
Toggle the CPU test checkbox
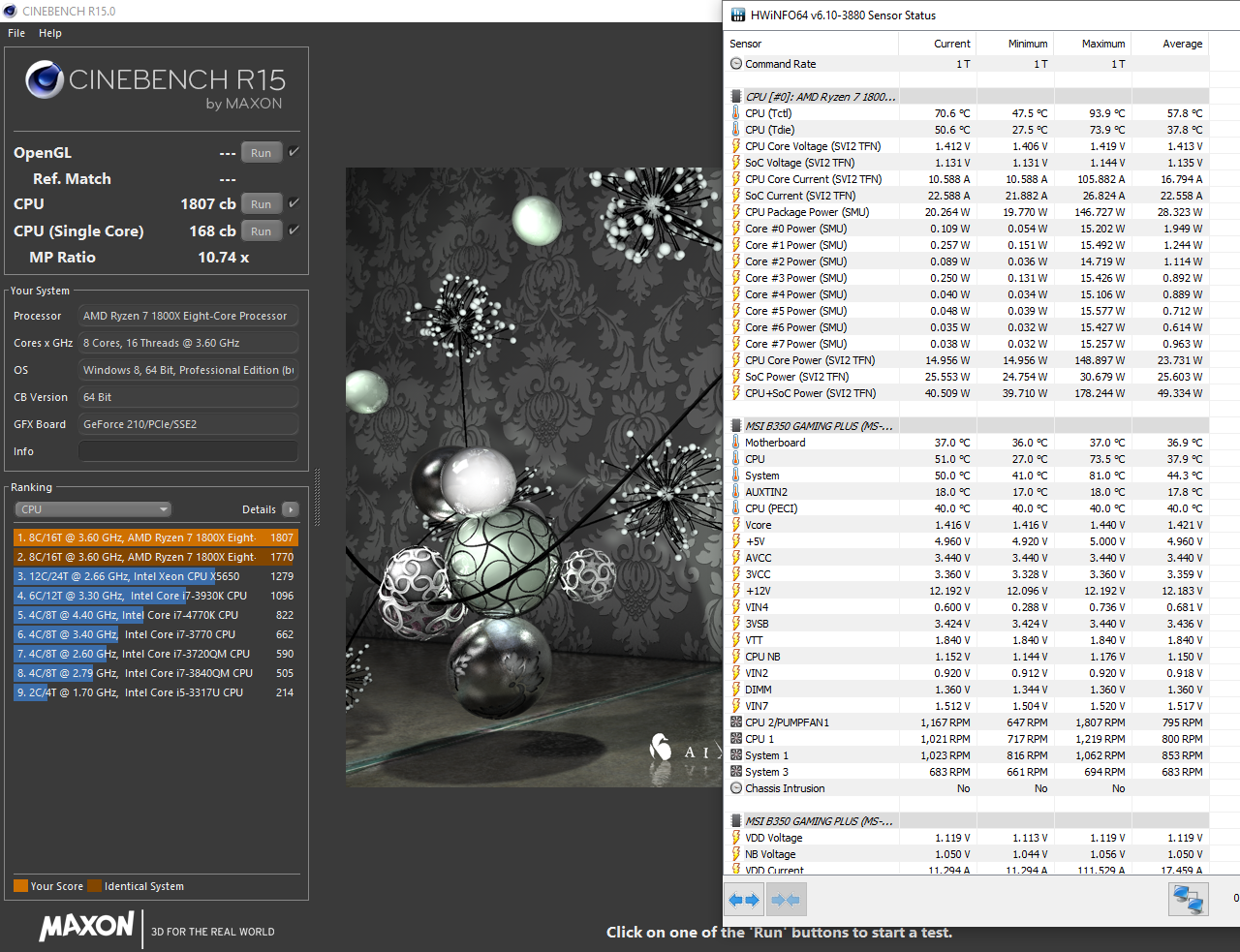pyautogui.click(x=294, y=203)
